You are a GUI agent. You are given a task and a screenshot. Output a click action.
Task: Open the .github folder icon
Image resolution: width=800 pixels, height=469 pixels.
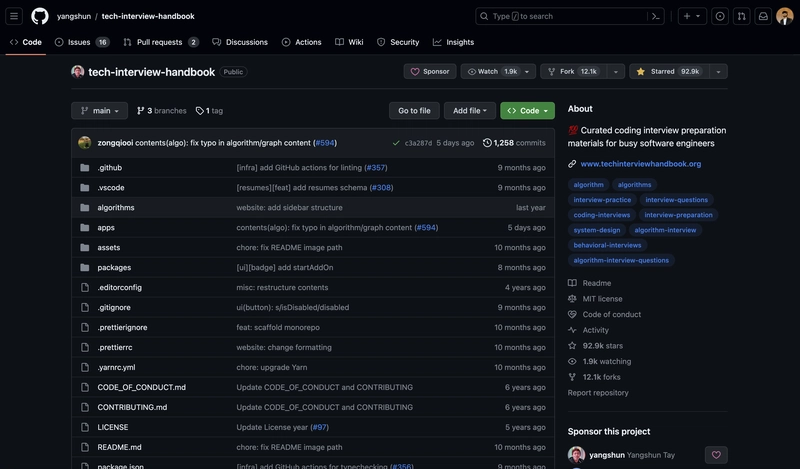[x=85, y=168]
